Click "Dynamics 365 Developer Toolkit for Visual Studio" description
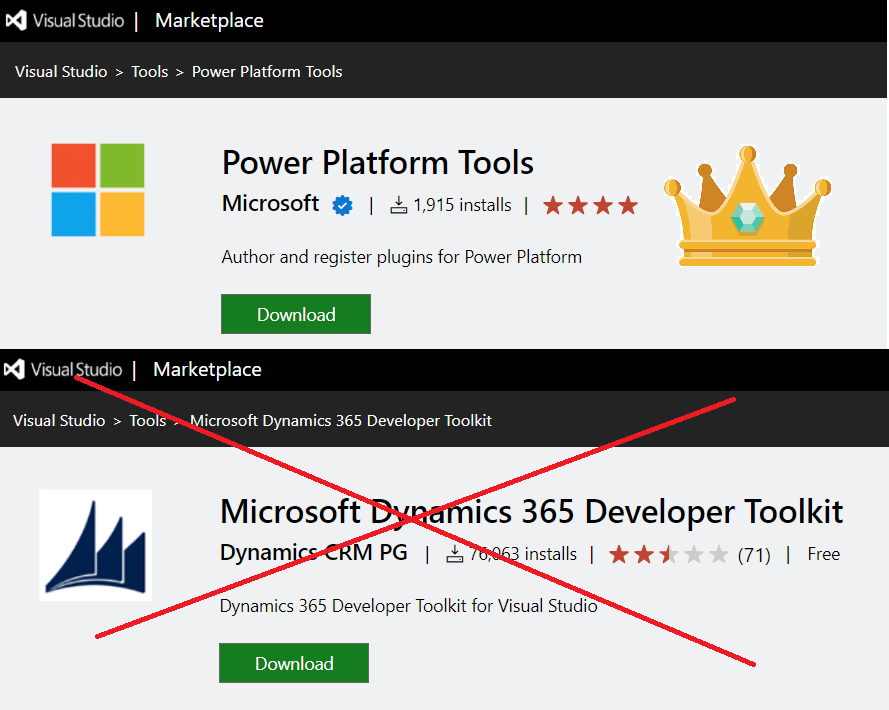This screenshot has height=710, width=889. pos(408,606)
